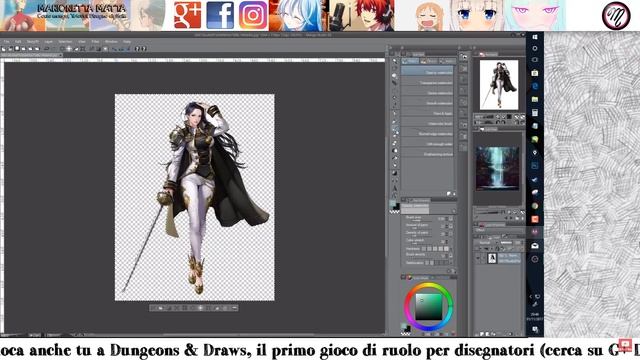Toggle first Snap to ruler icon
The width and height of the screenshot is (640, 360).
coord(113,49)
